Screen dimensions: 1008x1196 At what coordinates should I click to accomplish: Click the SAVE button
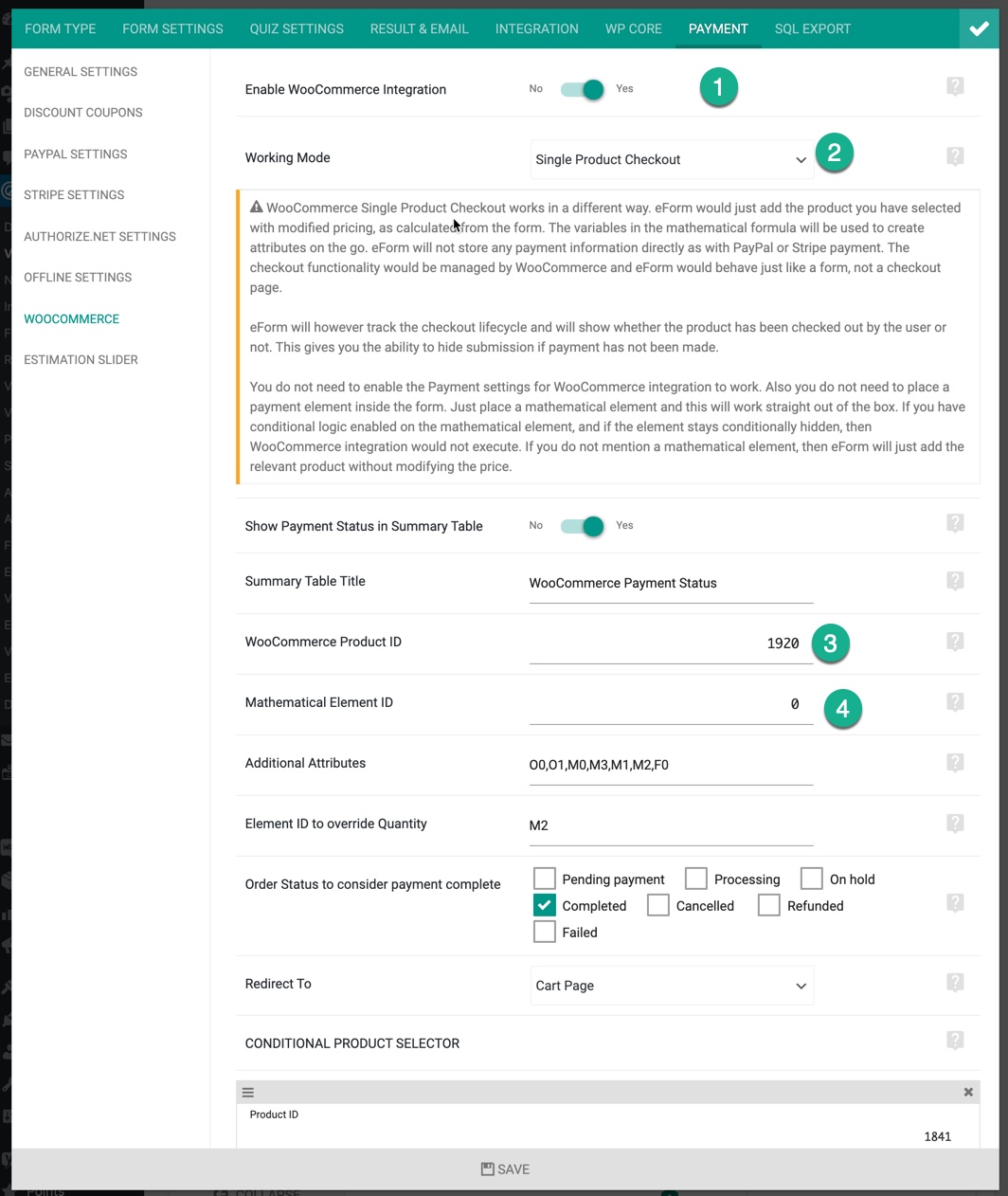tap(505, 1169)
